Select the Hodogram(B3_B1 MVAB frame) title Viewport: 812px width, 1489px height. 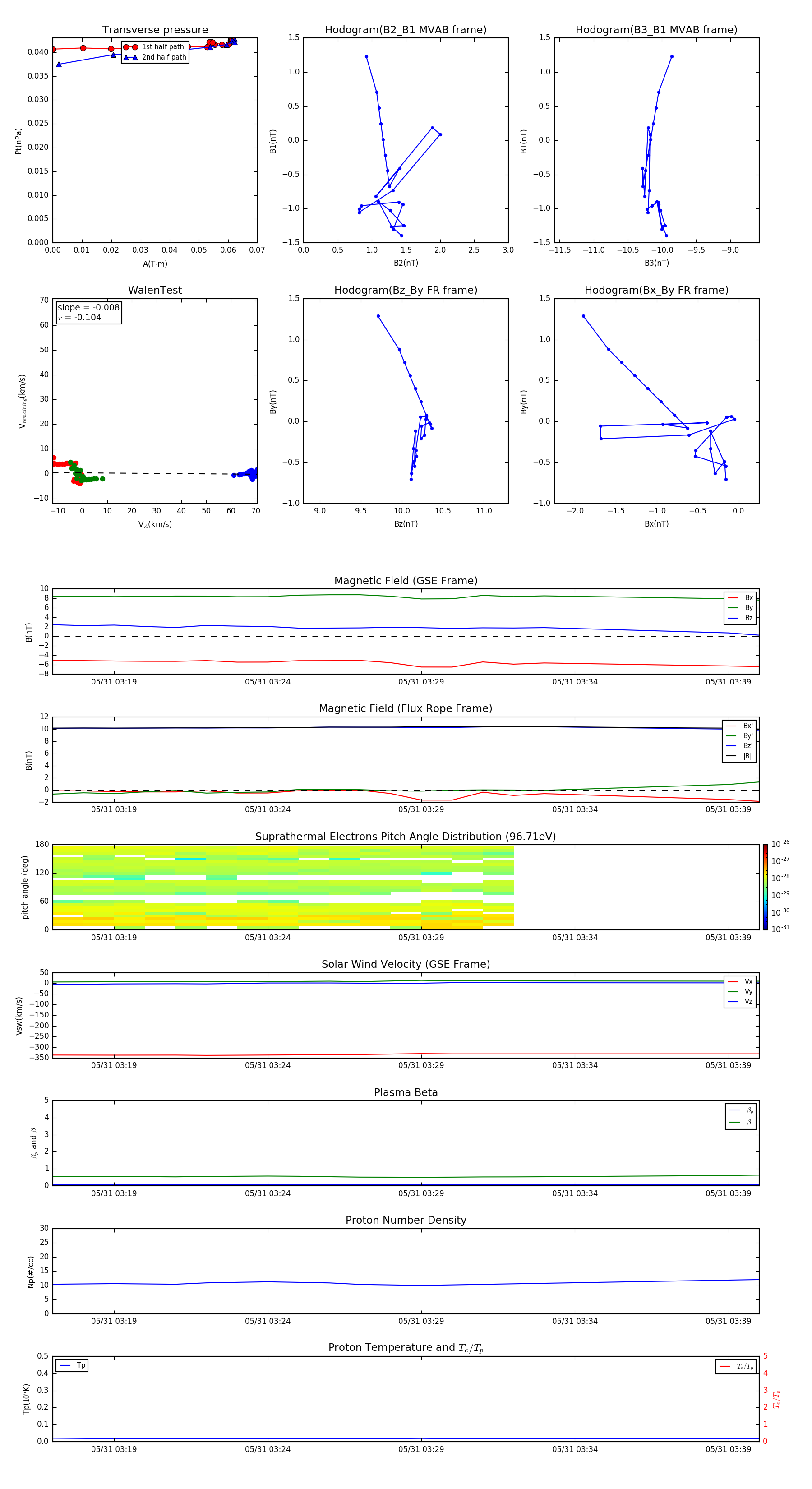click(656, 30)
